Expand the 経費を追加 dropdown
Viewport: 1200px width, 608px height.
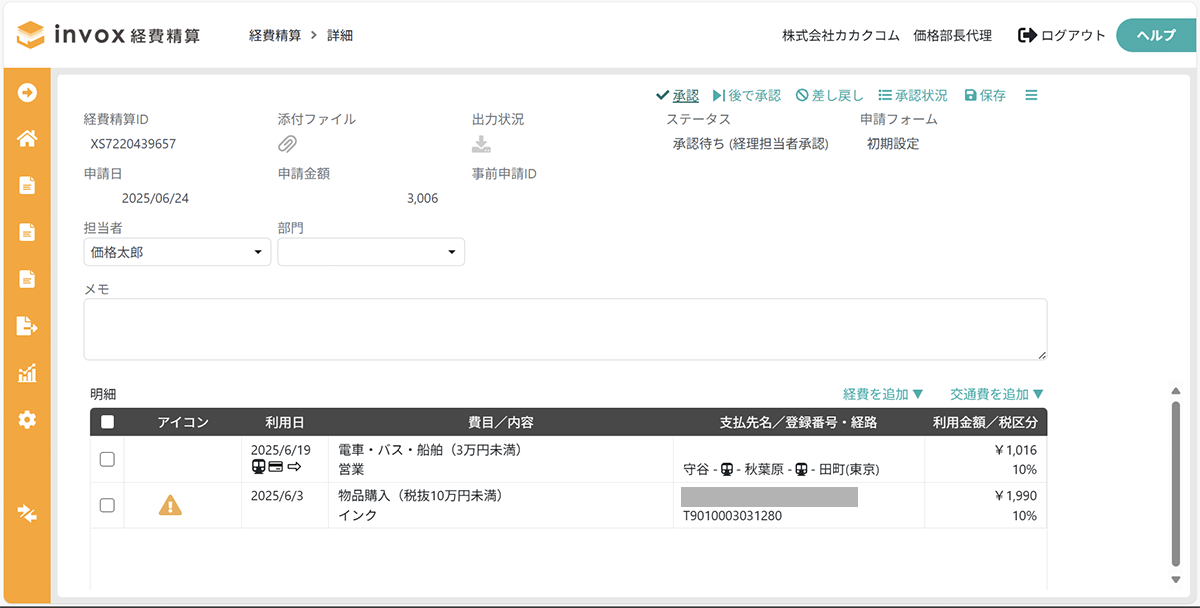pyautogui.click(x=883, y=394)
